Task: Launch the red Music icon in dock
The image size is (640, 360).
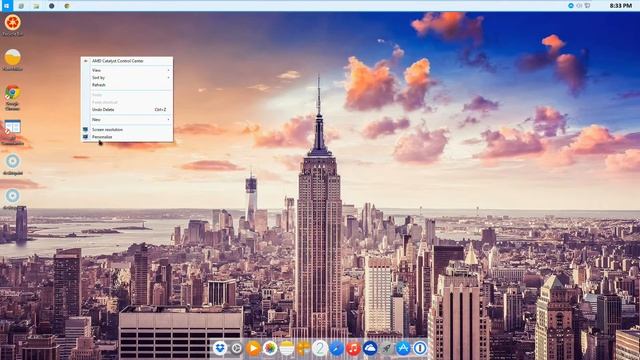Action: coord(353,348)
